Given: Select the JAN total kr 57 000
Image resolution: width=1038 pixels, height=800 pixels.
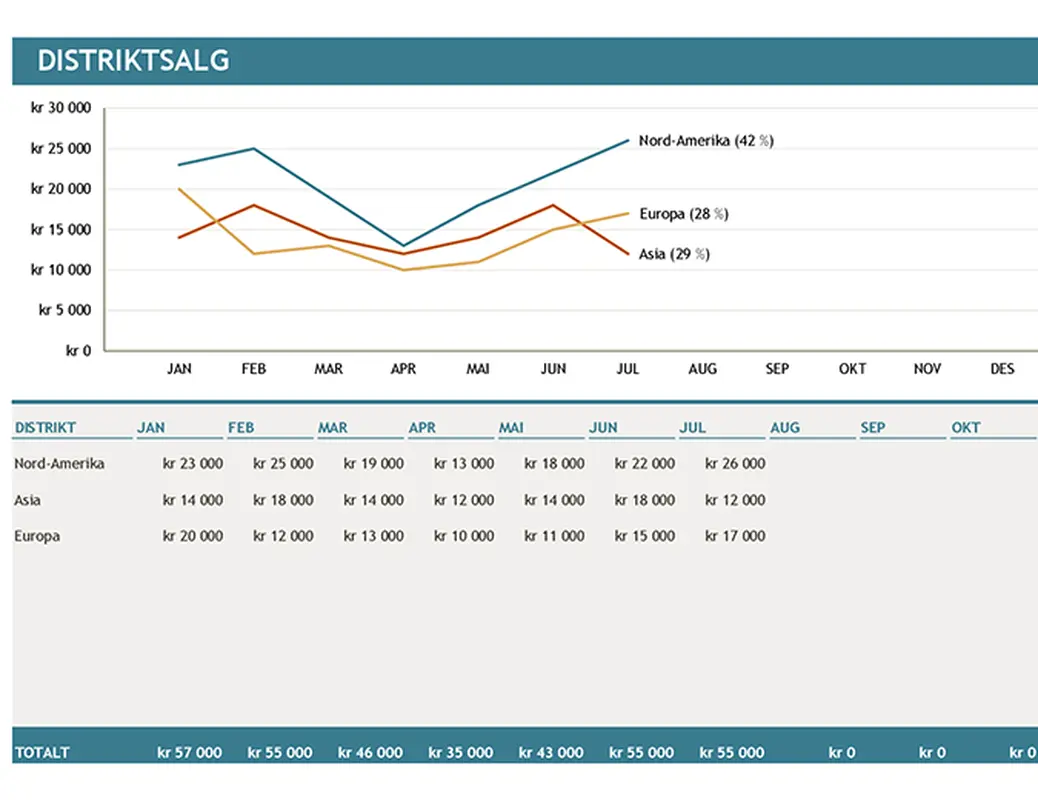Looking at the screenshot, I should click(x=189, y=752).
